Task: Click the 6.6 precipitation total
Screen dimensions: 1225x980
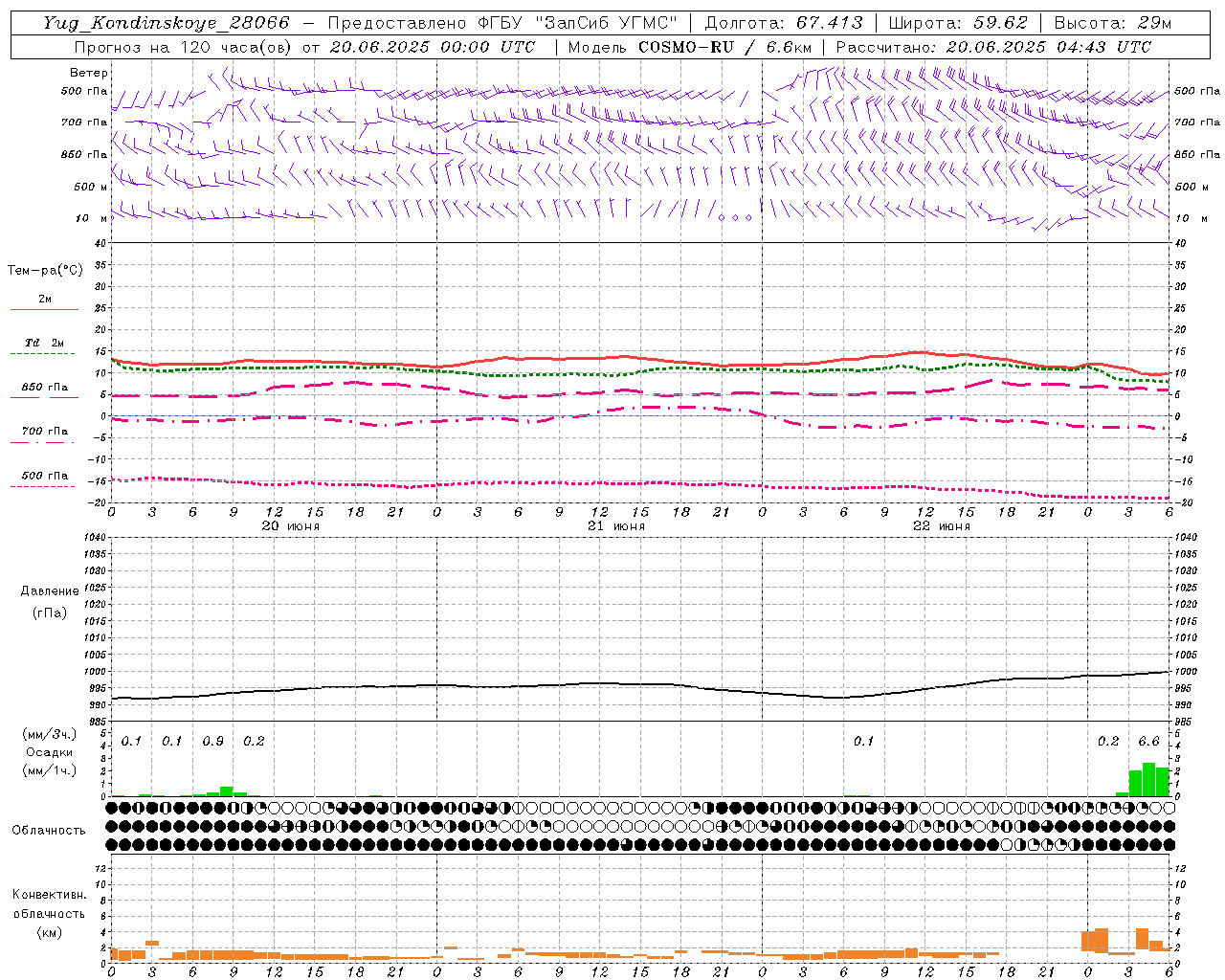Action: point(1148,742)
